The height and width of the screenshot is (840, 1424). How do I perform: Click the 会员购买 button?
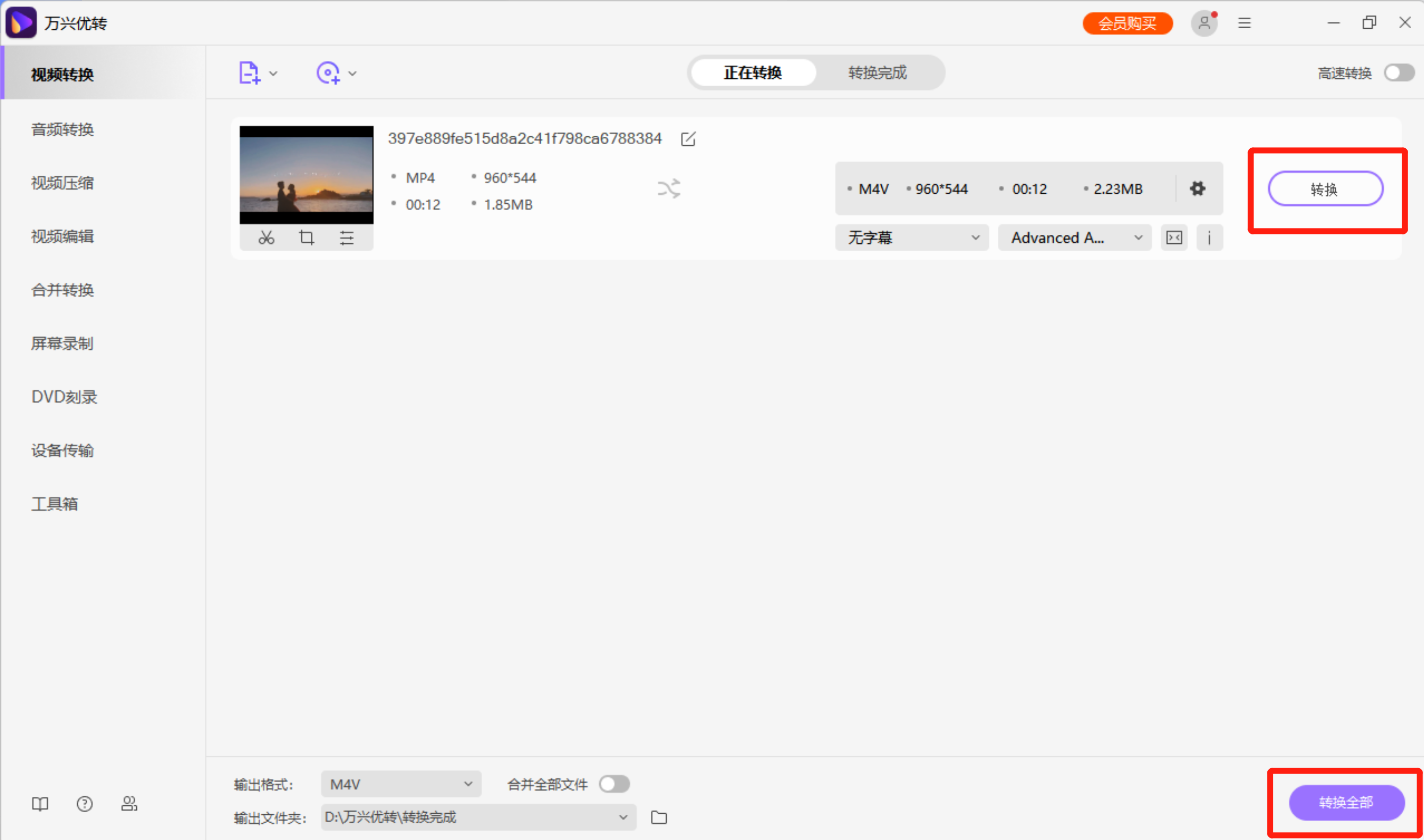click(x=1127, y=24)
